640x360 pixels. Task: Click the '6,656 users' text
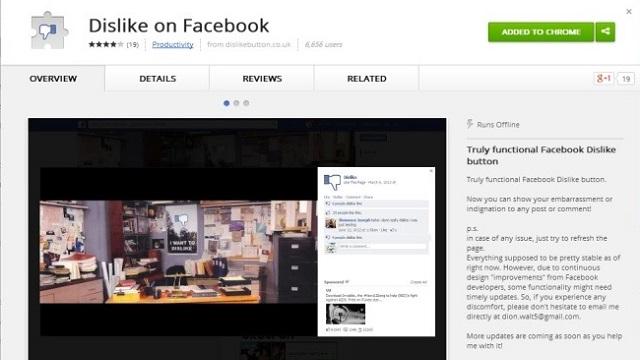(324, 44)
